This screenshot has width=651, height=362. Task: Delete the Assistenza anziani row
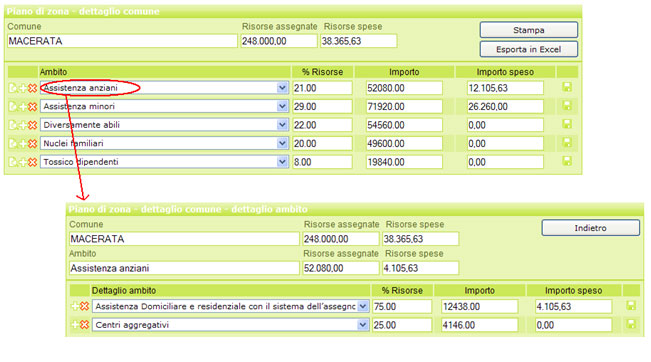click(32, 88)
